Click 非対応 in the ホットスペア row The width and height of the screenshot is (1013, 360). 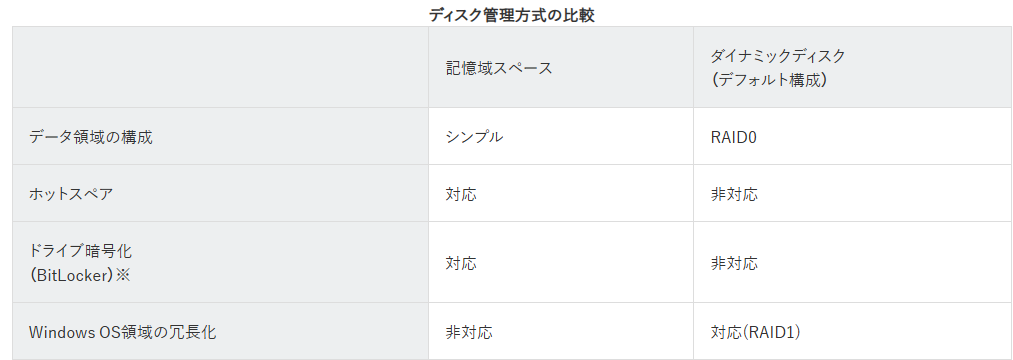[x=734, y=194]
